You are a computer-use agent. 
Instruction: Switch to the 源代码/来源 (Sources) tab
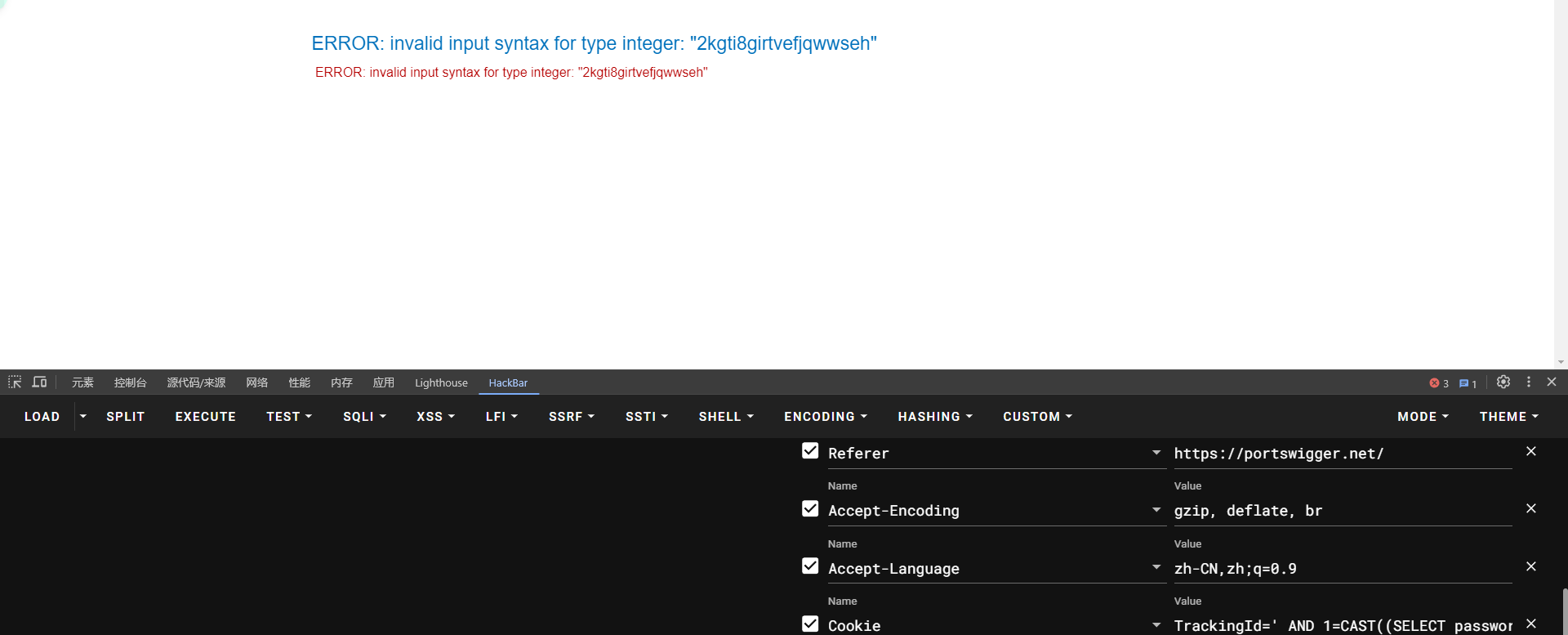tap(196, 382)
